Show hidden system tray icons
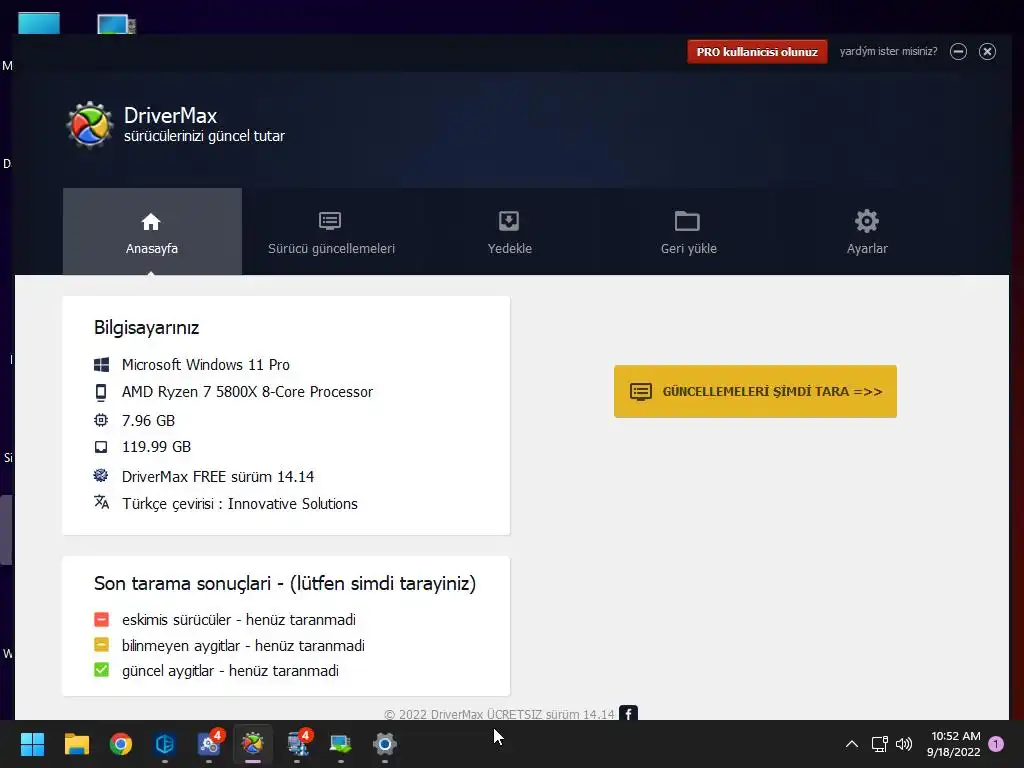Viewport: 1024px width, 768px height. coord(852,744)
